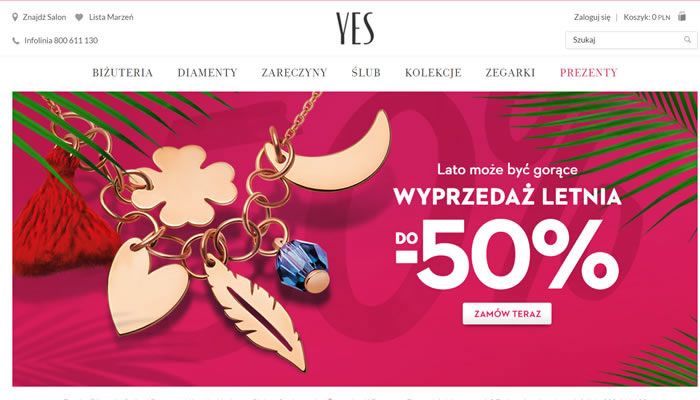Click the location pin icon by Znajdź Salon

click(x=15, y=17)
